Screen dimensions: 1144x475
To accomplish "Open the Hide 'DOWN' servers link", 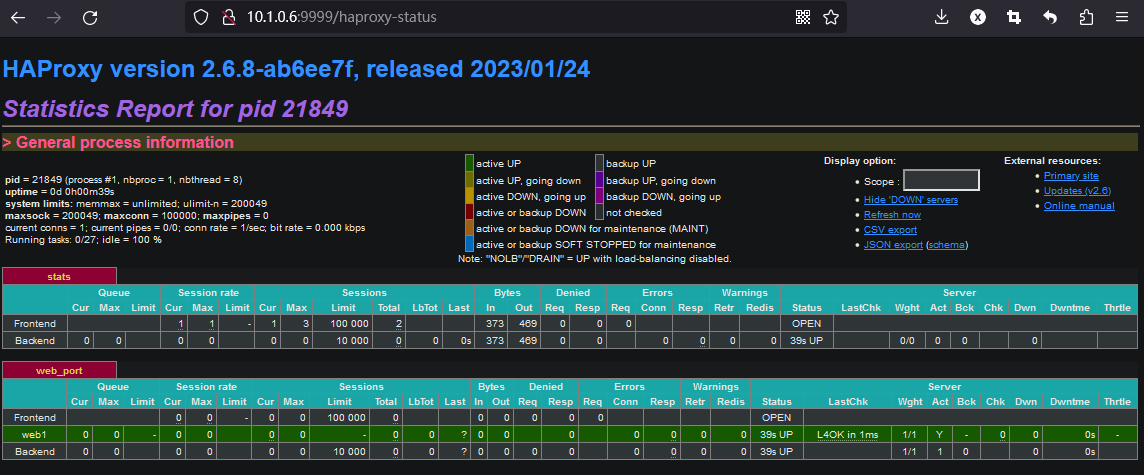I will 911,199.
